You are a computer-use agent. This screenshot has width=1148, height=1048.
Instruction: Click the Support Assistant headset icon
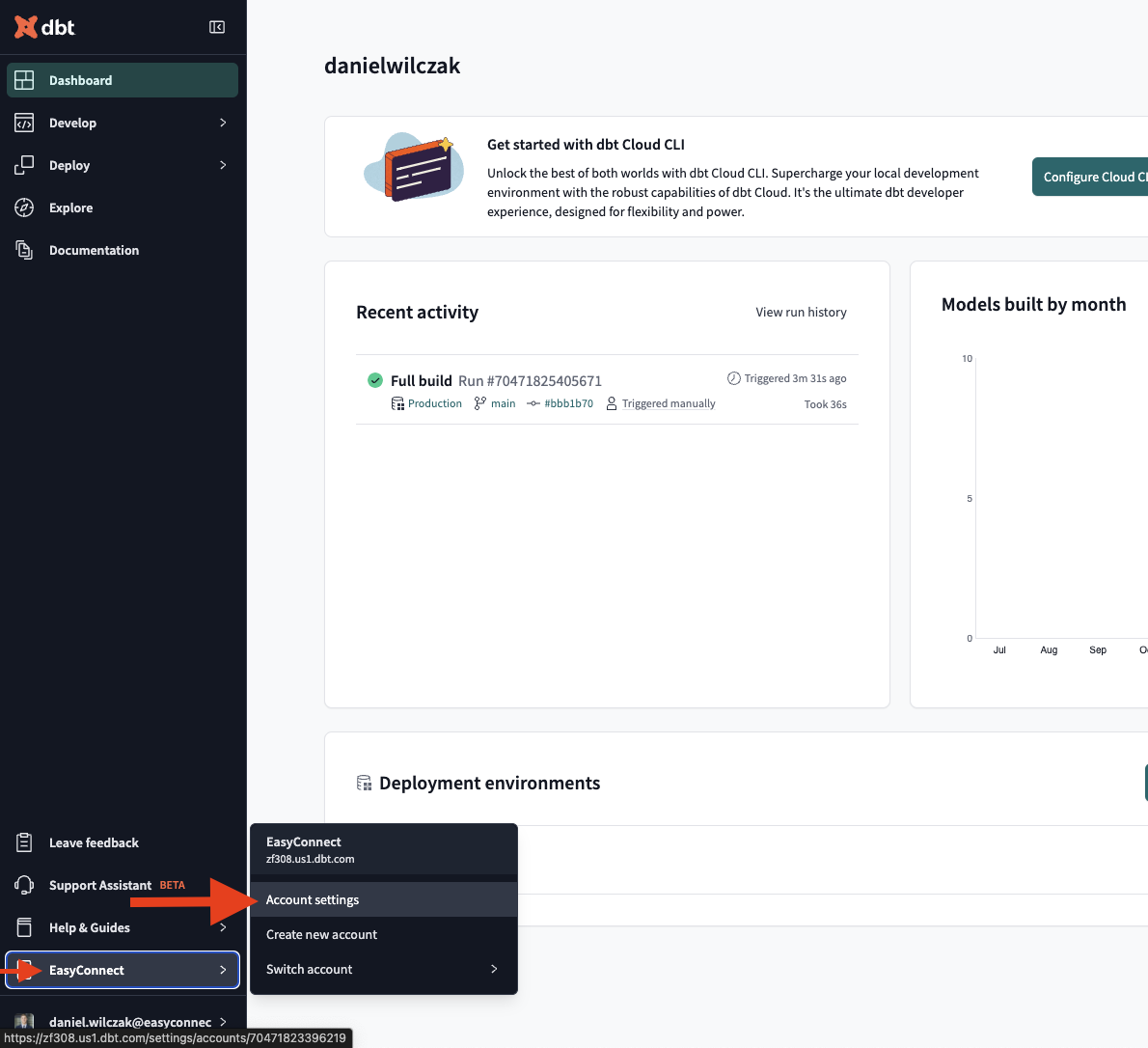(x=24, y=885)
